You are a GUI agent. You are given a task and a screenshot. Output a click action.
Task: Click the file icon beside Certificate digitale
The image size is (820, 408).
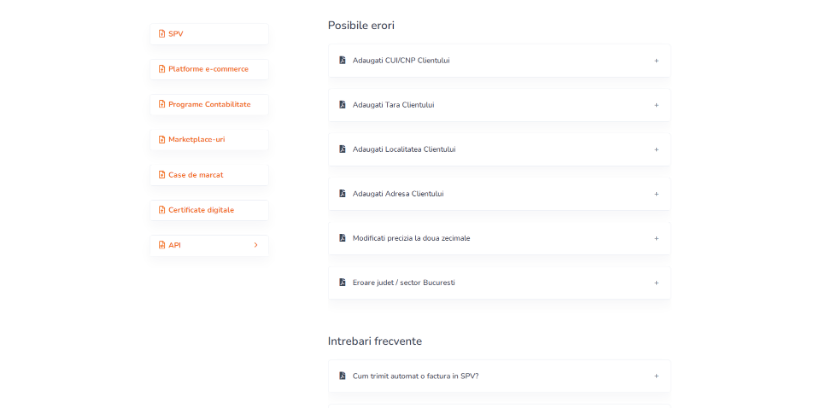pyautogui.click(x=162, y=210)
